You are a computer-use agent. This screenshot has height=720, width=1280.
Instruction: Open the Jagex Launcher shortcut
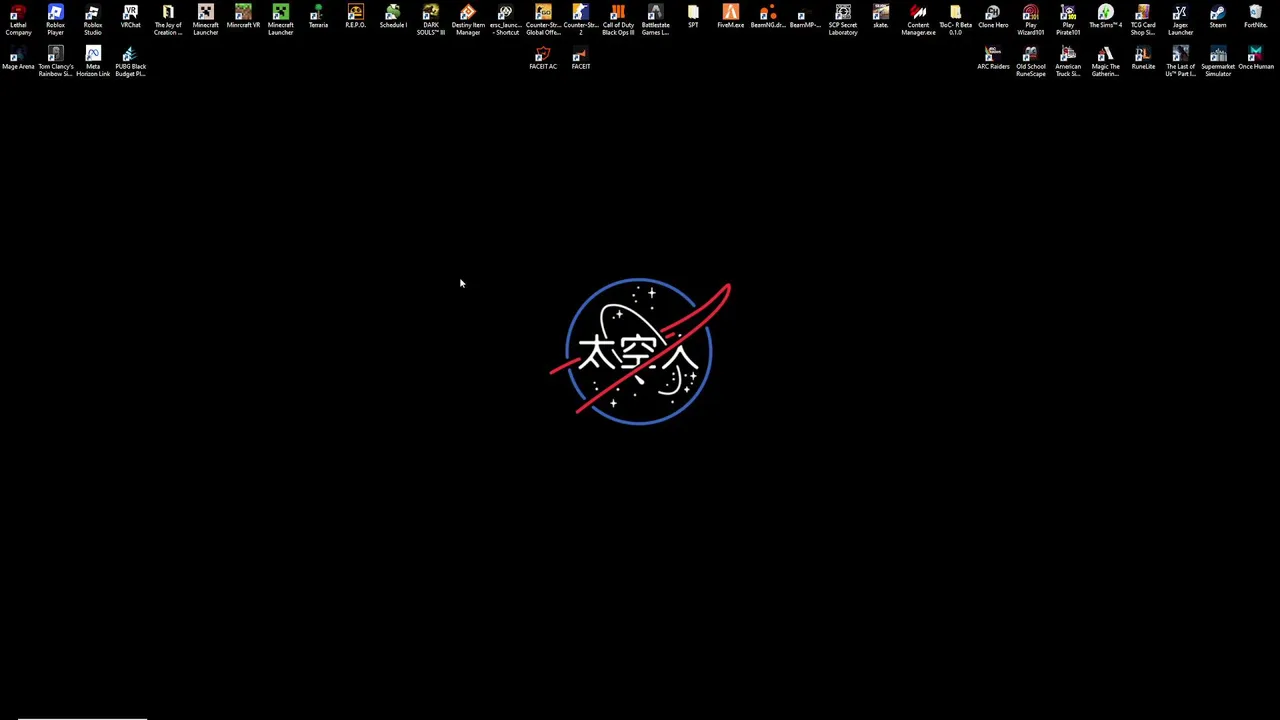[1180, 20]
